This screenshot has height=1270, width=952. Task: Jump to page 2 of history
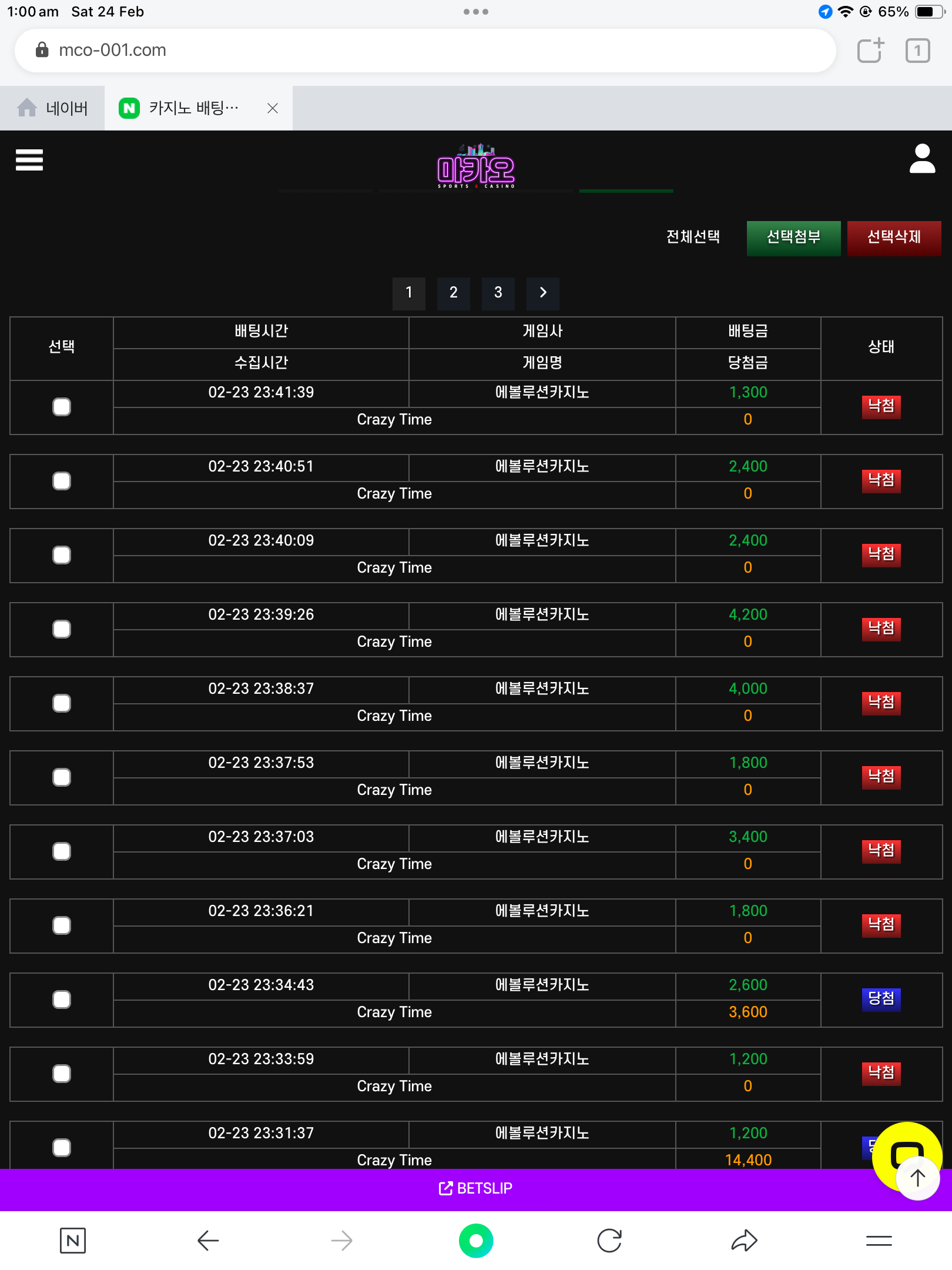click(x=453, y=293)
